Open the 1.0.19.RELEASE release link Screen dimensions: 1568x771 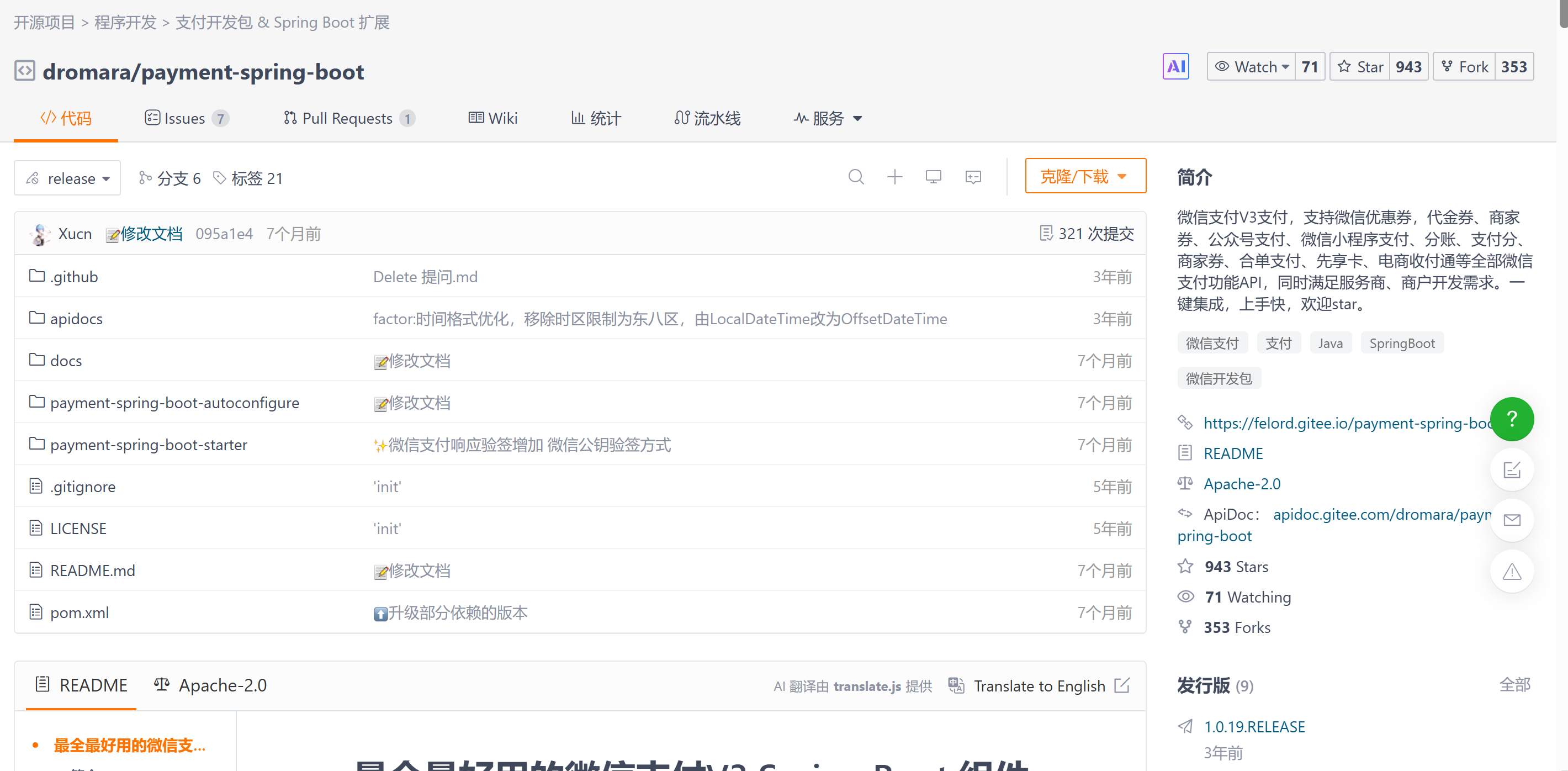click(x=1255, y=726)
